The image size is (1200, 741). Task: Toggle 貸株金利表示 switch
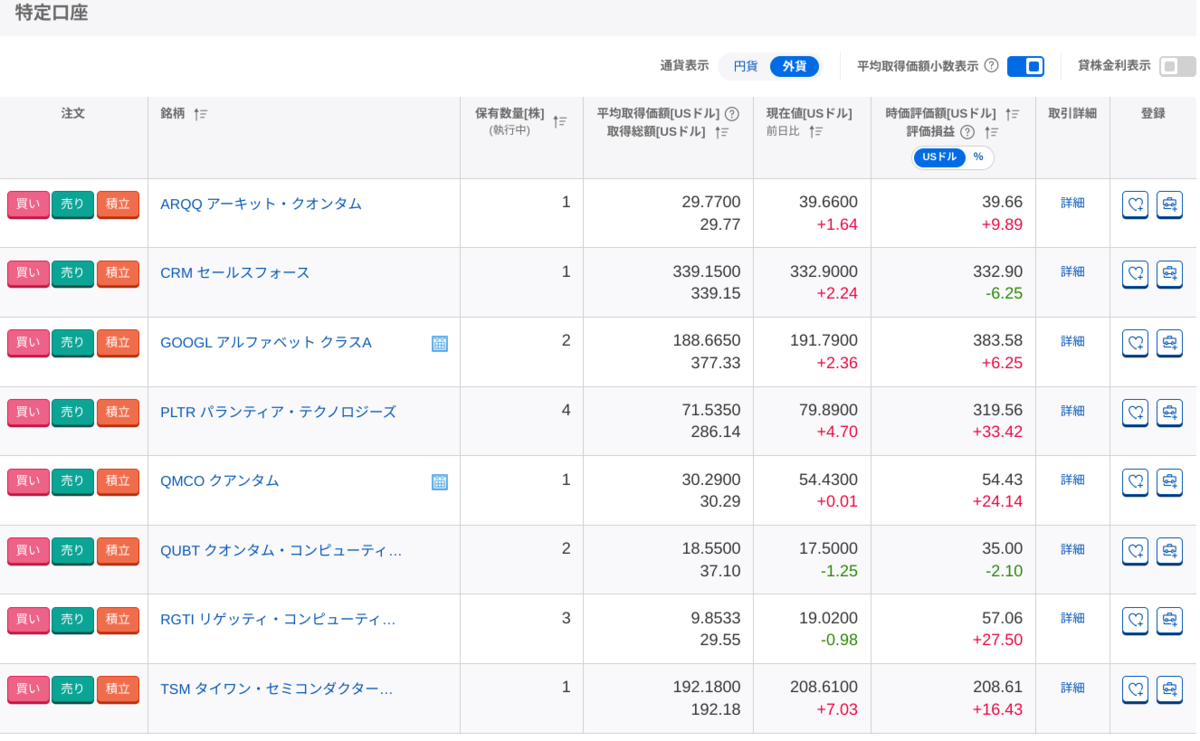[x=1177, y=66]
